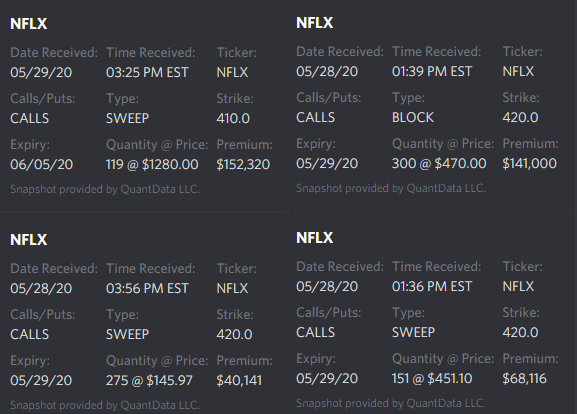Screen dimensions: 577x414
Task: Click the NFLX title above the BLOCK trade
Action: (315, 23)
